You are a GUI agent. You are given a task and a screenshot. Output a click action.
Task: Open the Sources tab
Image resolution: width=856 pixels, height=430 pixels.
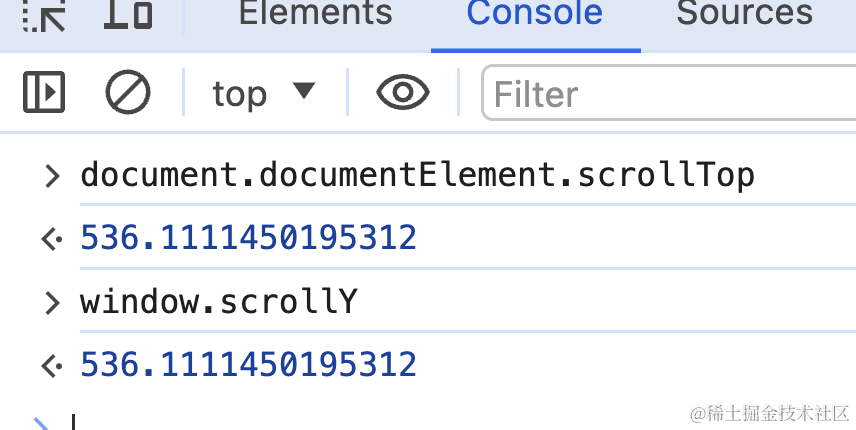tap(743, 14)
